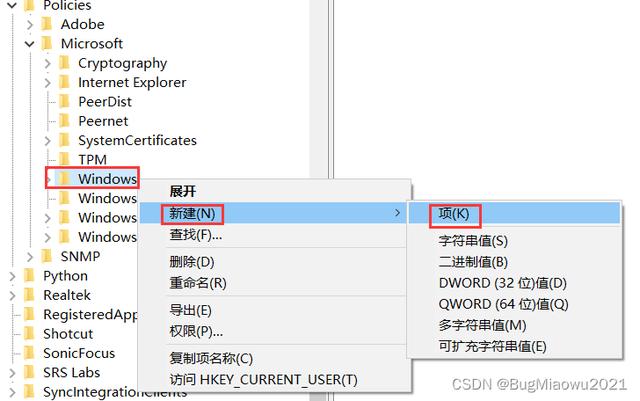Click the tree pane vertical scrollbar
640x401 pixels.
coord(318,90)
